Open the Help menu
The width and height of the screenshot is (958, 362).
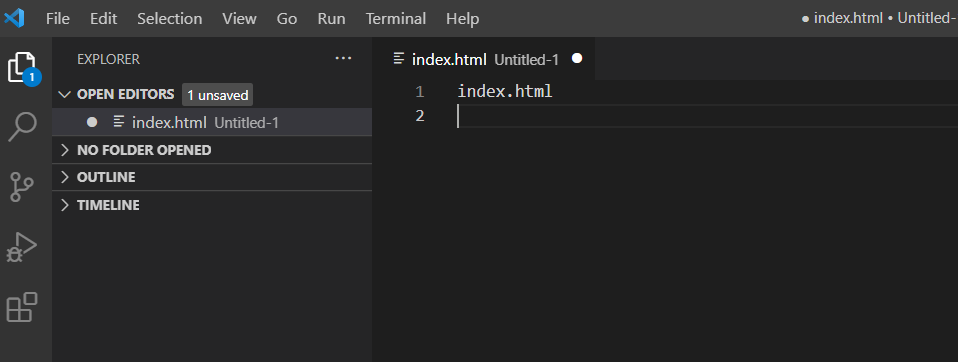click(463, 18)
